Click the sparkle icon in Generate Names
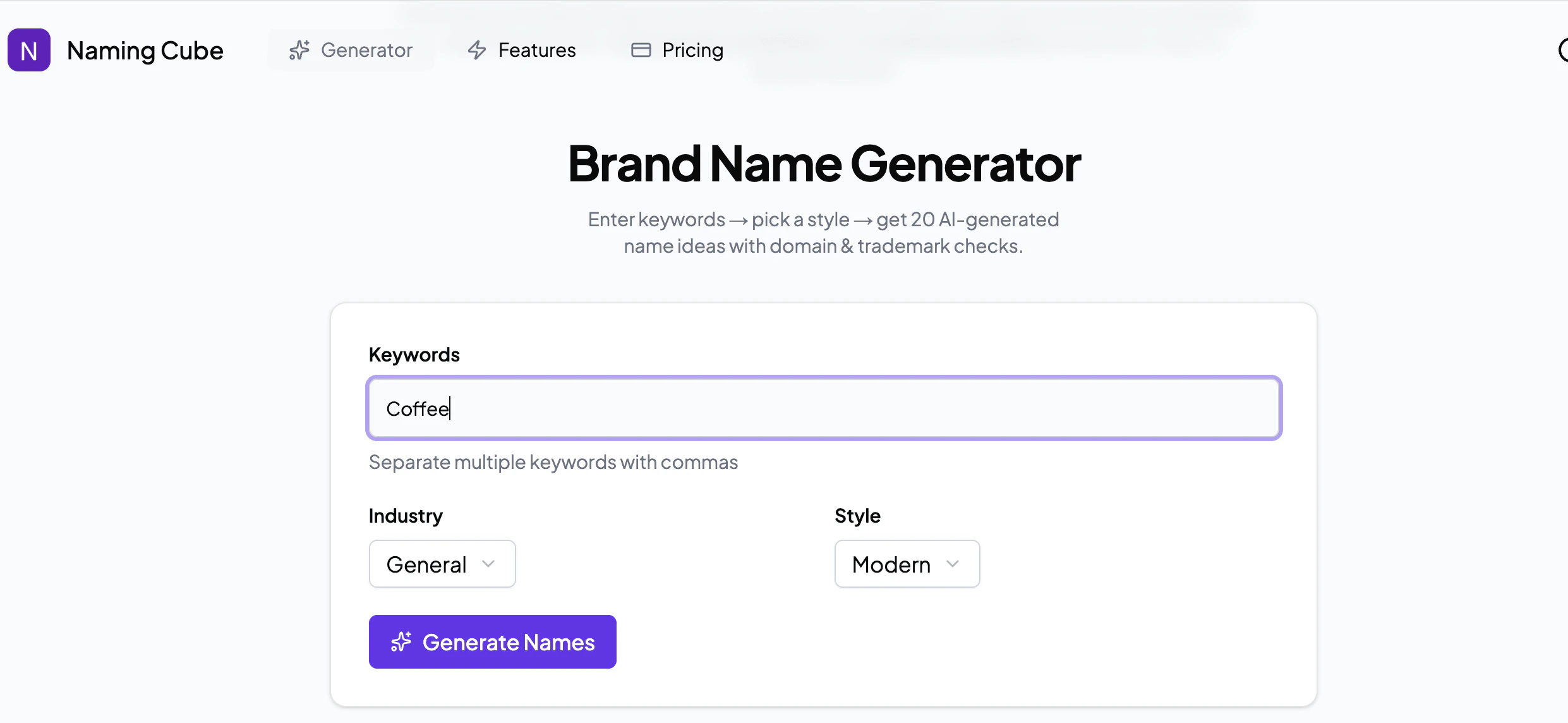 point(401,642)
